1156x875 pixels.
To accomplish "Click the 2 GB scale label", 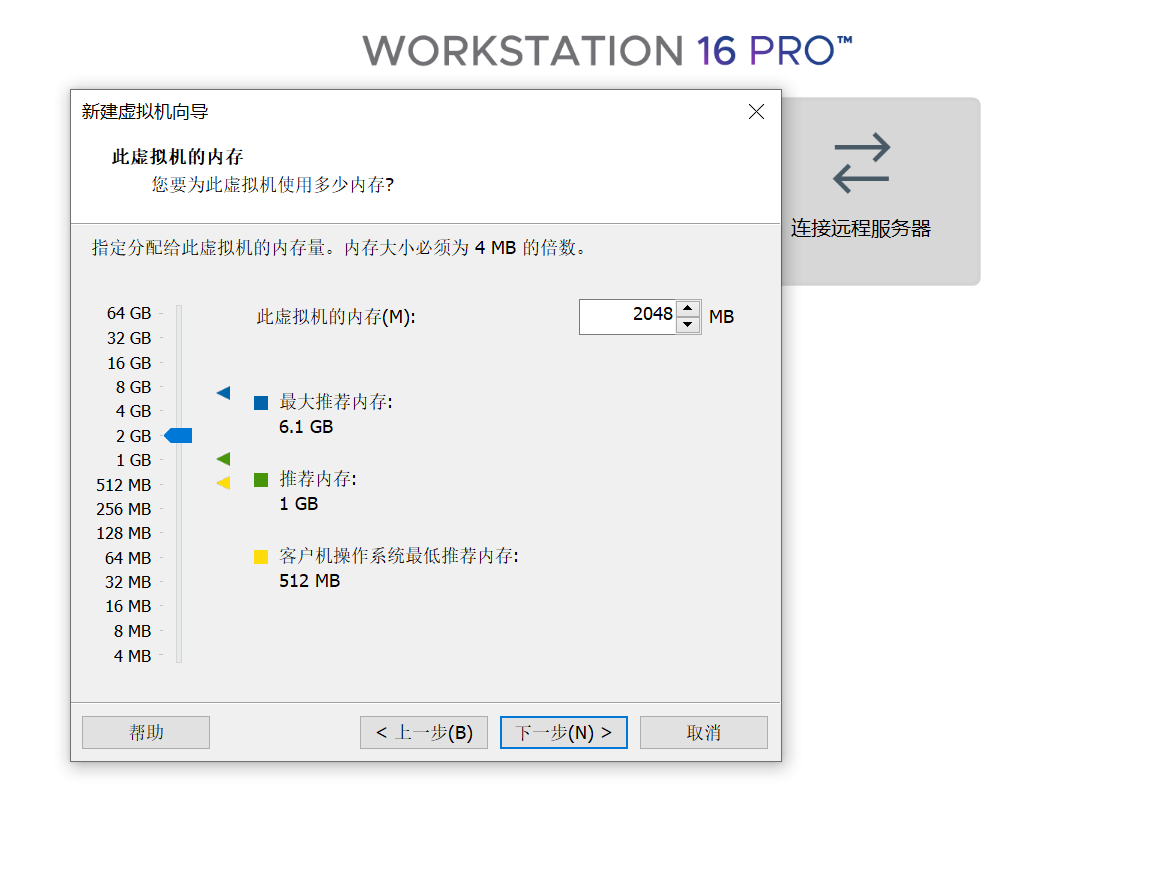I will pyautogui.click(x=133, y=436).
